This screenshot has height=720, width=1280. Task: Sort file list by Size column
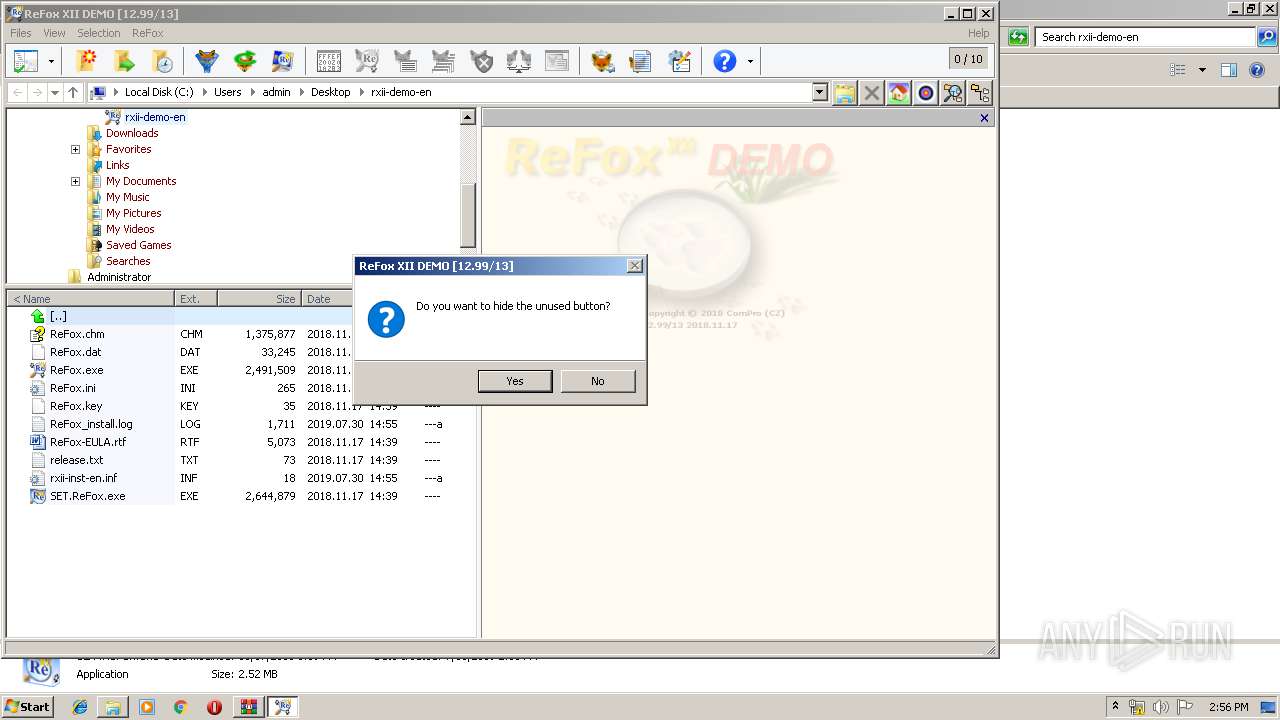[x=260, y=299]
